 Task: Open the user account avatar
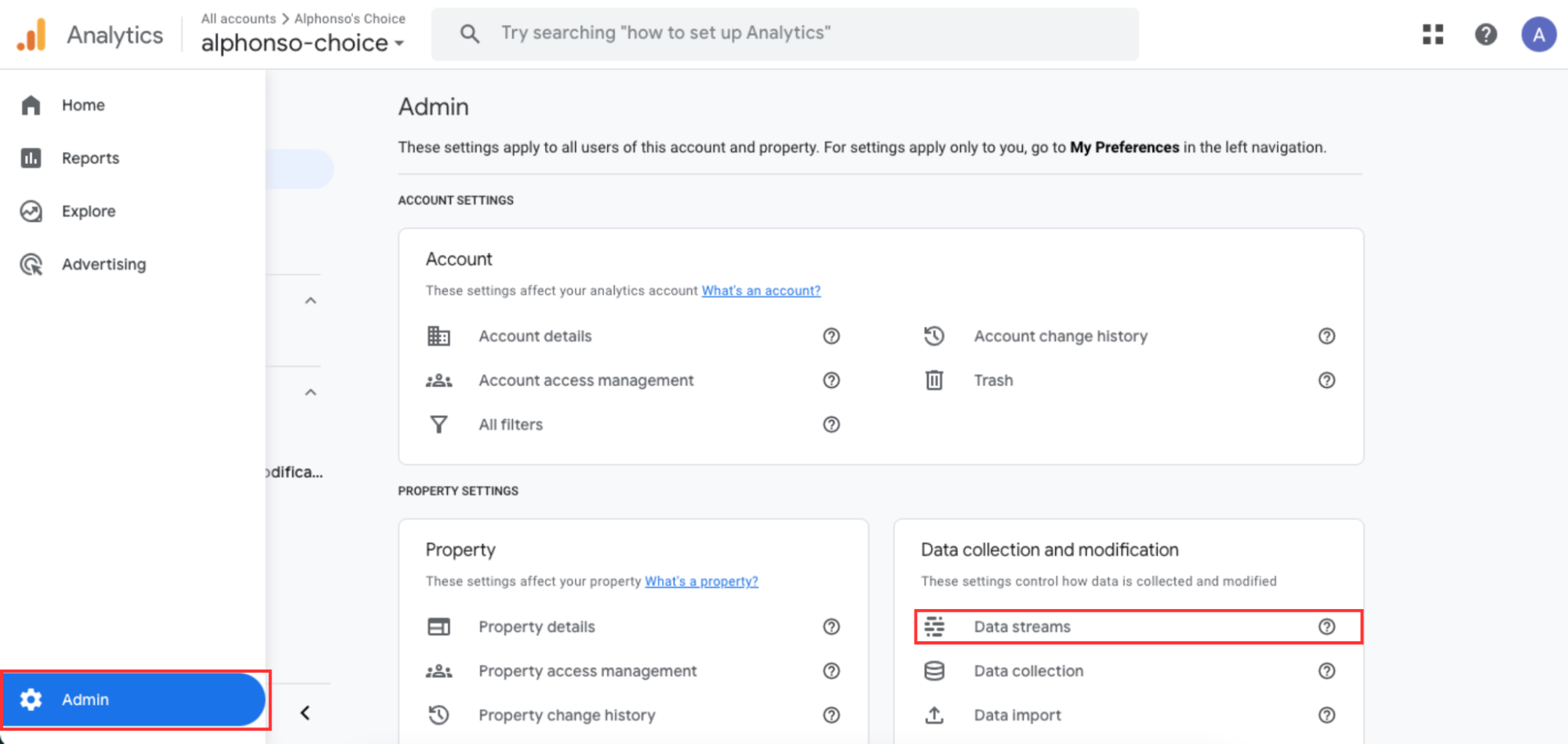pyautogui.click(x=1538, y=34)
